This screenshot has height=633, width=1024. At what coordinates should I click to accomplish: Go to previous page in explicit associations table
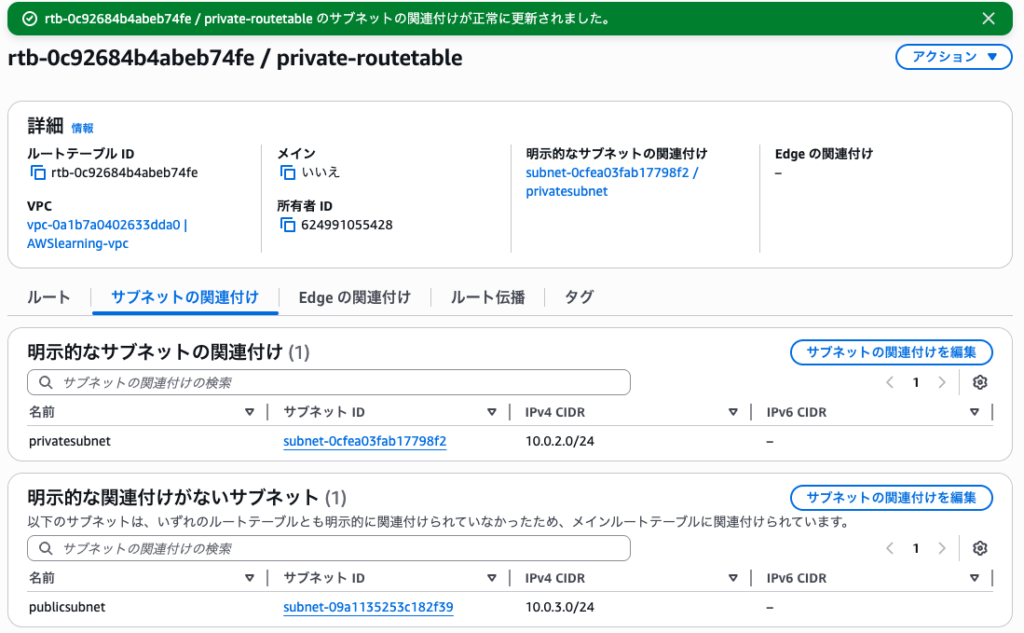pos(890,382)
